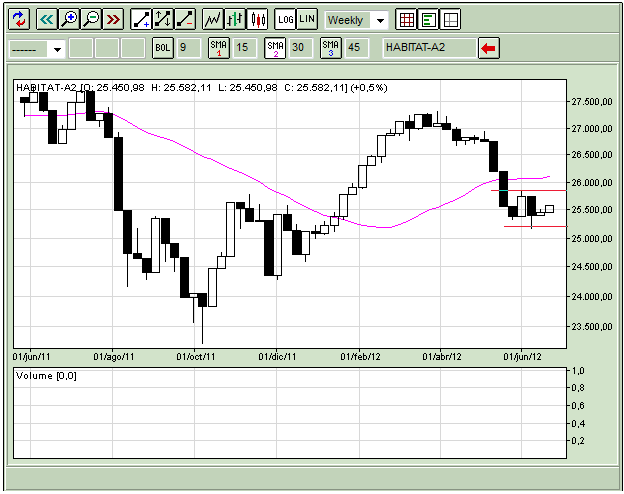
Task: Toggle the crosshair panel icon
Action: pos(450,19)
